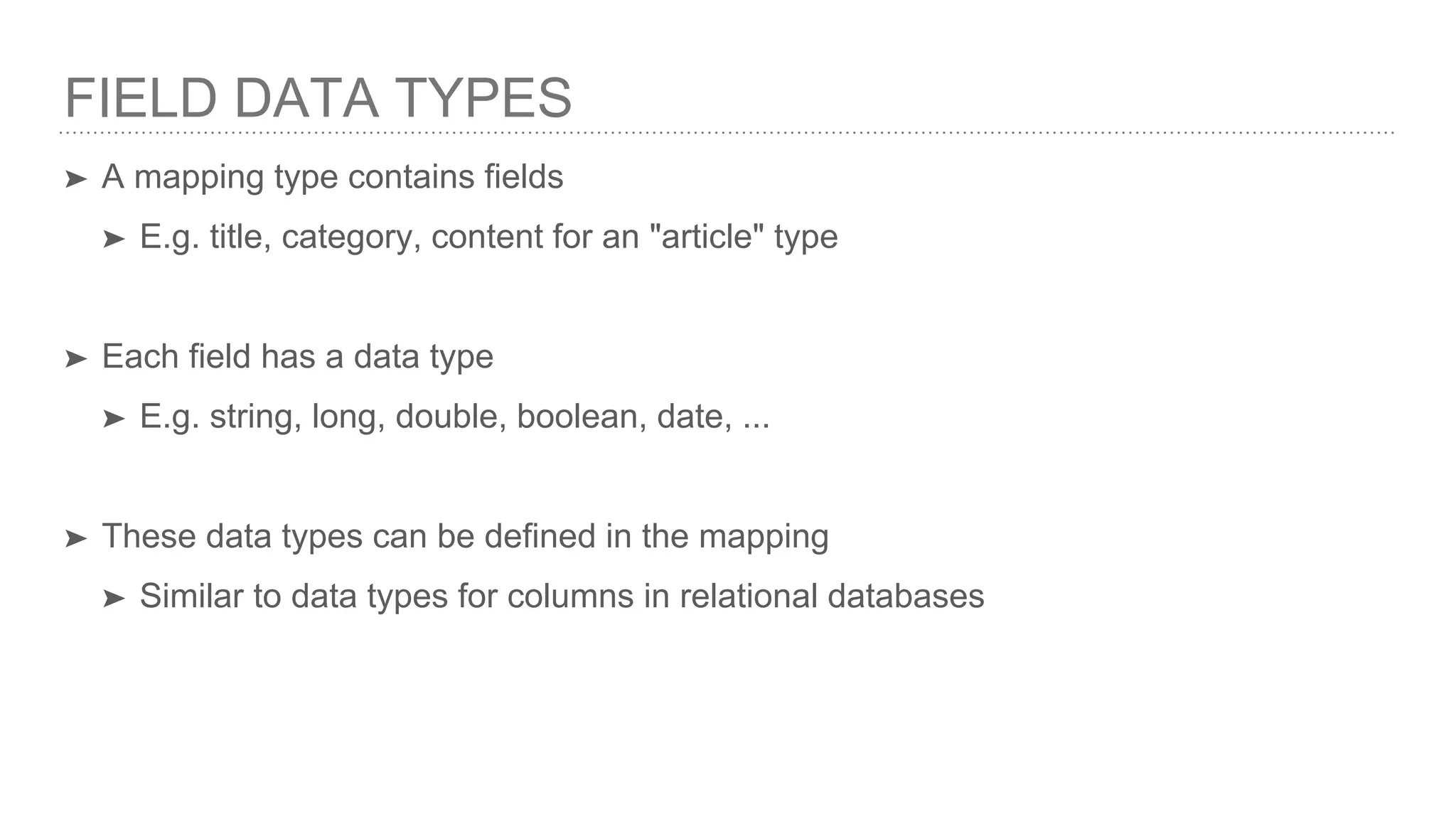Click the "FIELD DATA TYPES" slide title
The height and width of the screenshot is (819, 1456).
318,98
